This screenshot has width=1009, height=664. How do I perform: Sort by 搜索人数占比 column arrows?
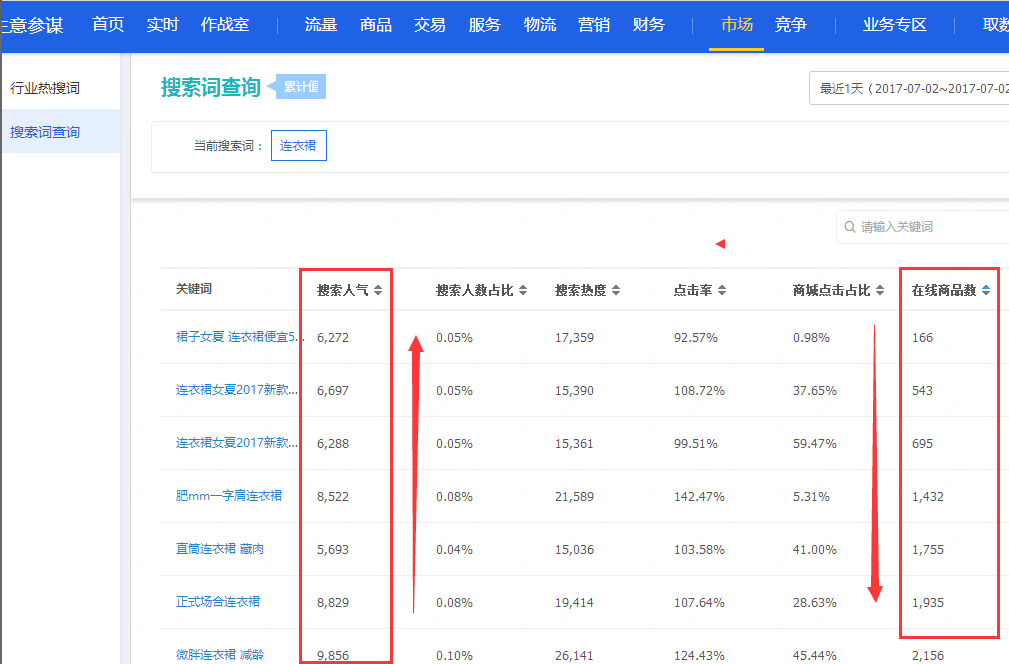pyautogui.click(x=522, y=291)
